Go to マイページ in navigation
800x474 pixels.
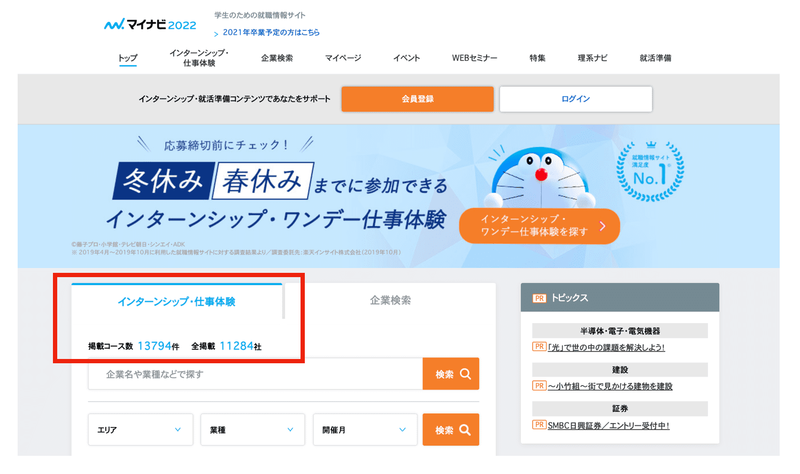(x=343, y=58)
